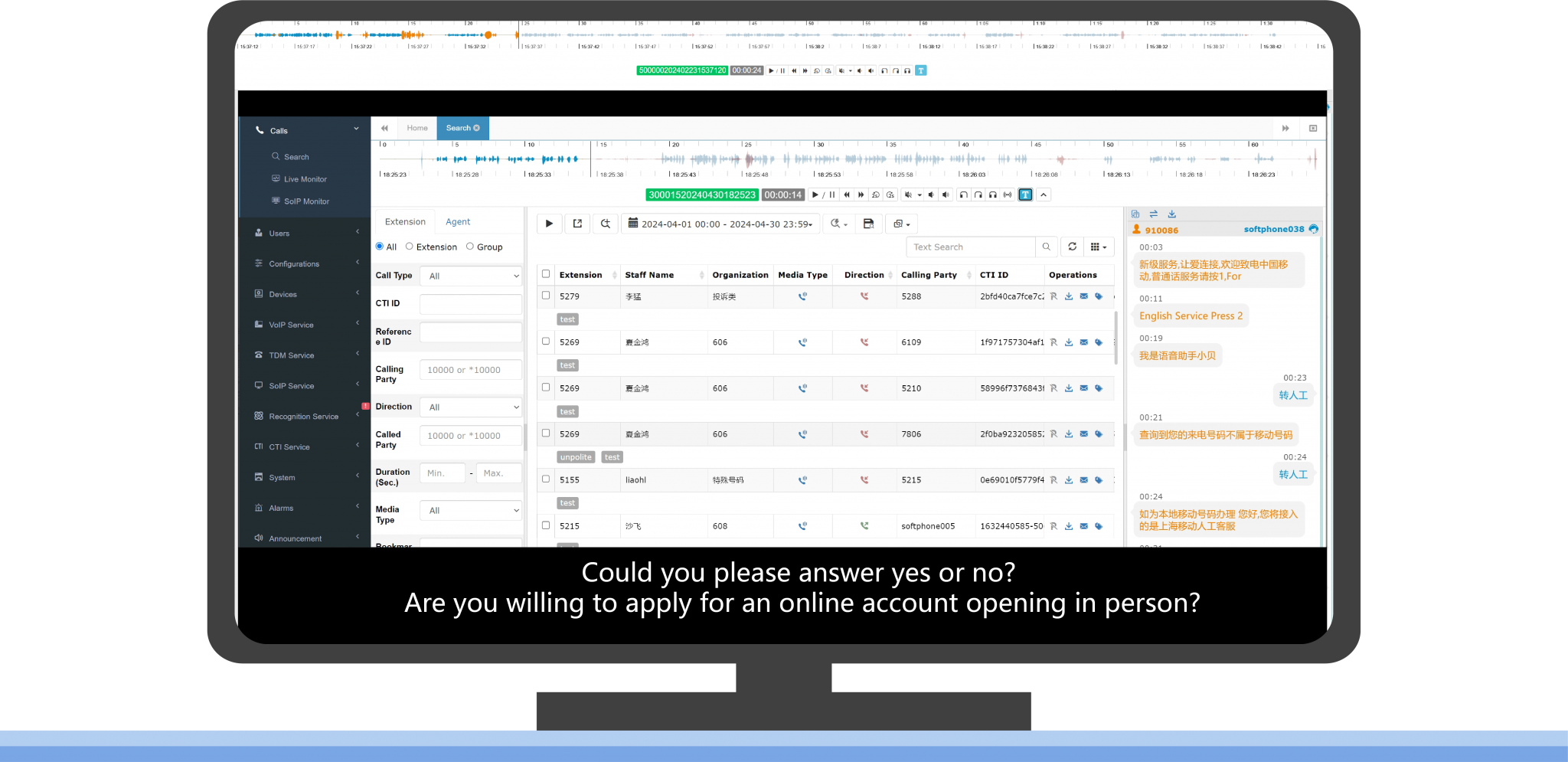Check the checkbox for extension 5155 row
The image size is (1568, 762).
pos(546,479)
